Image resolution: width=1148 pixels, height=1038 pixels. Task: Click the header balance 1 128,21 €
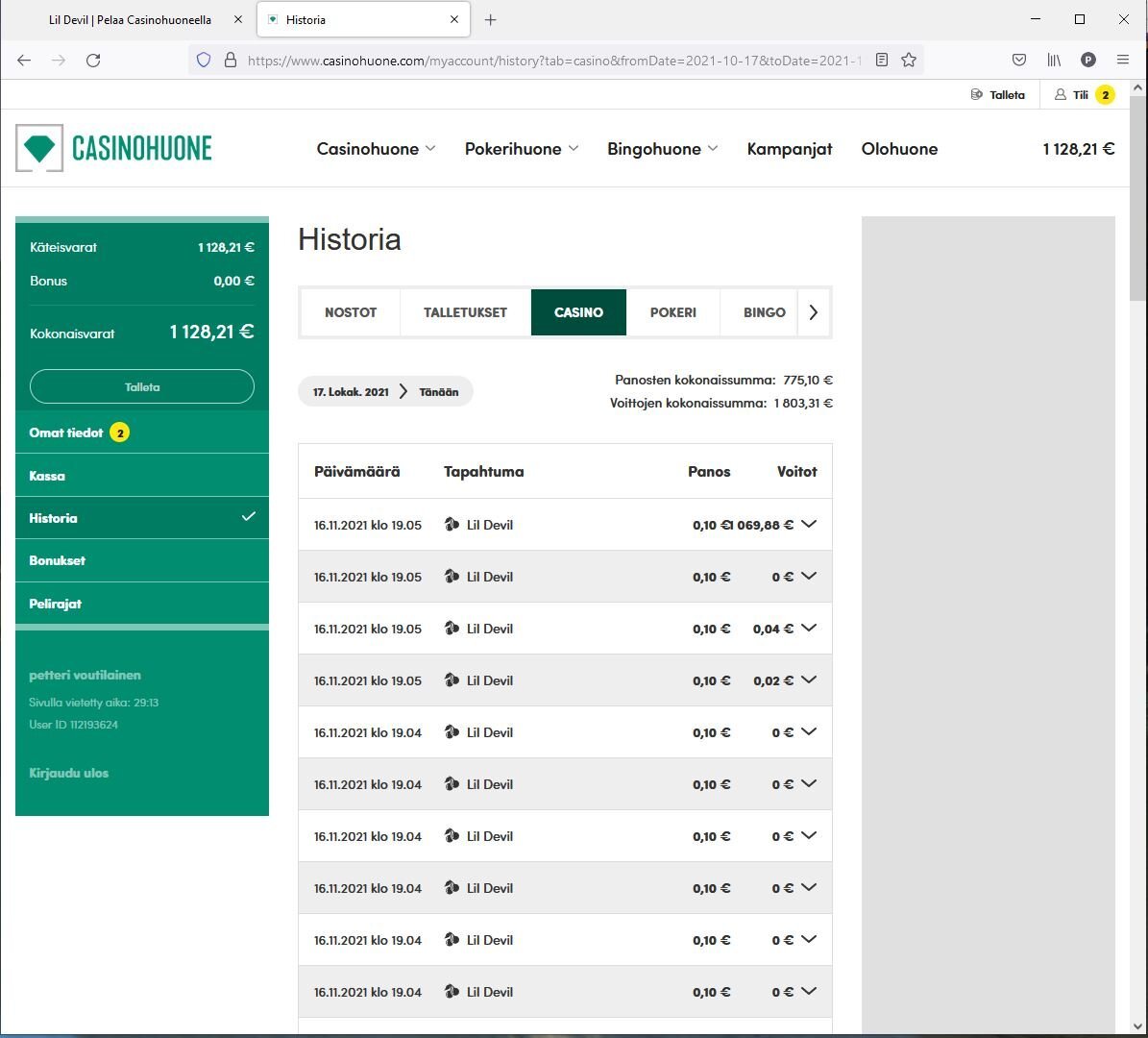(1079, 149)
